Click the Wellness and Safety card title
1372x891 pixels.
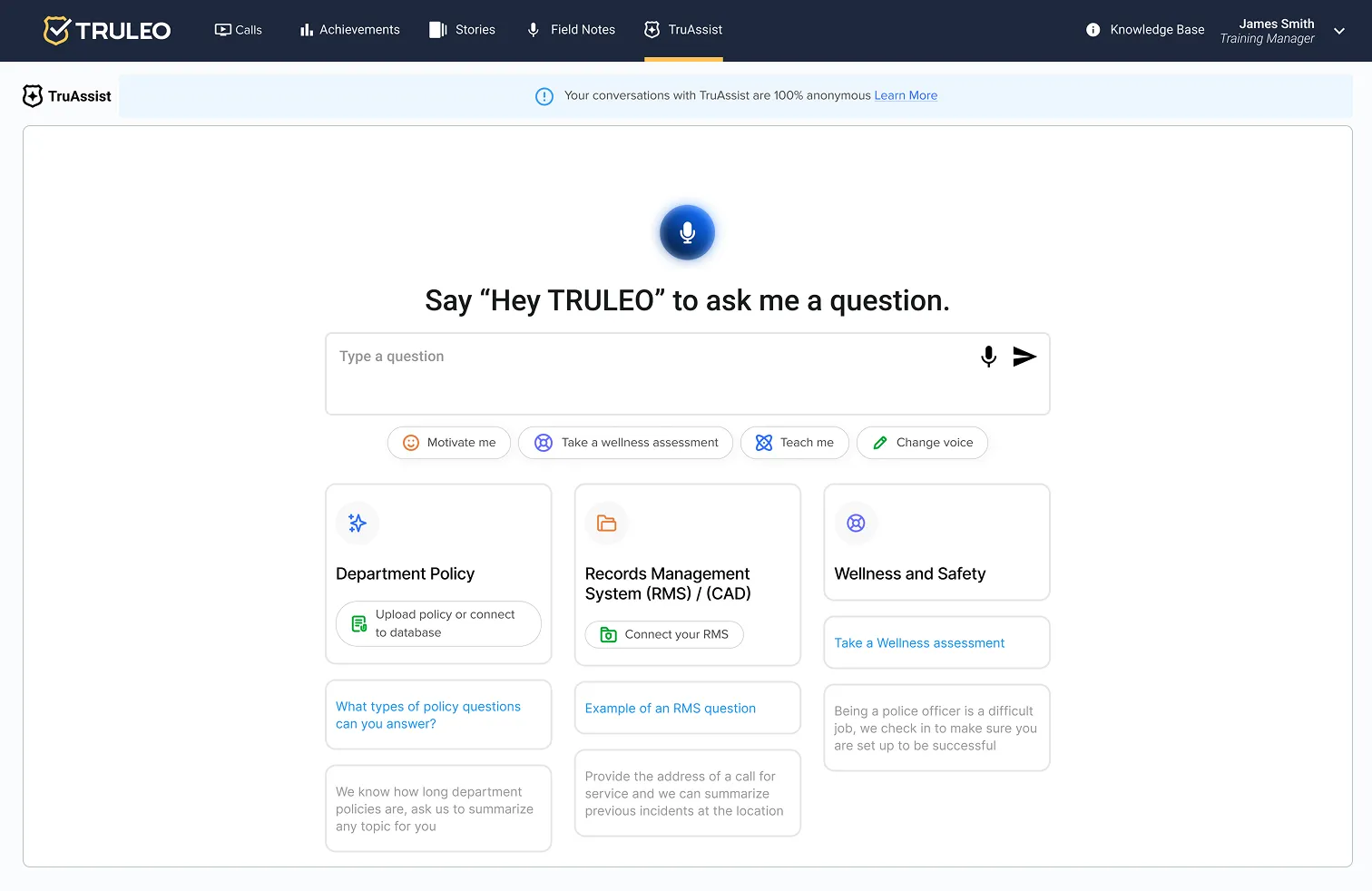pyautogui.click(x=910, y=573)
